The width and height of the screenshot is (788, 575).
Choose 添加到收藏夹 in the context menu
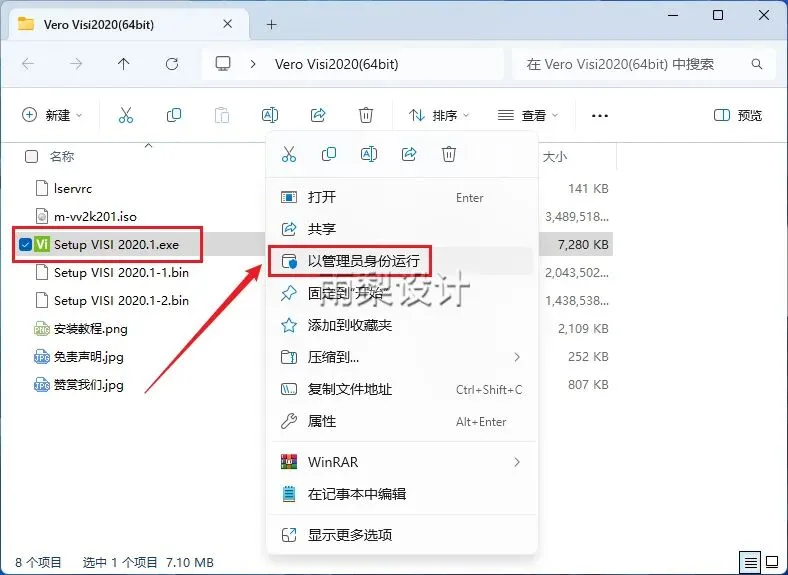click(402, 325)
